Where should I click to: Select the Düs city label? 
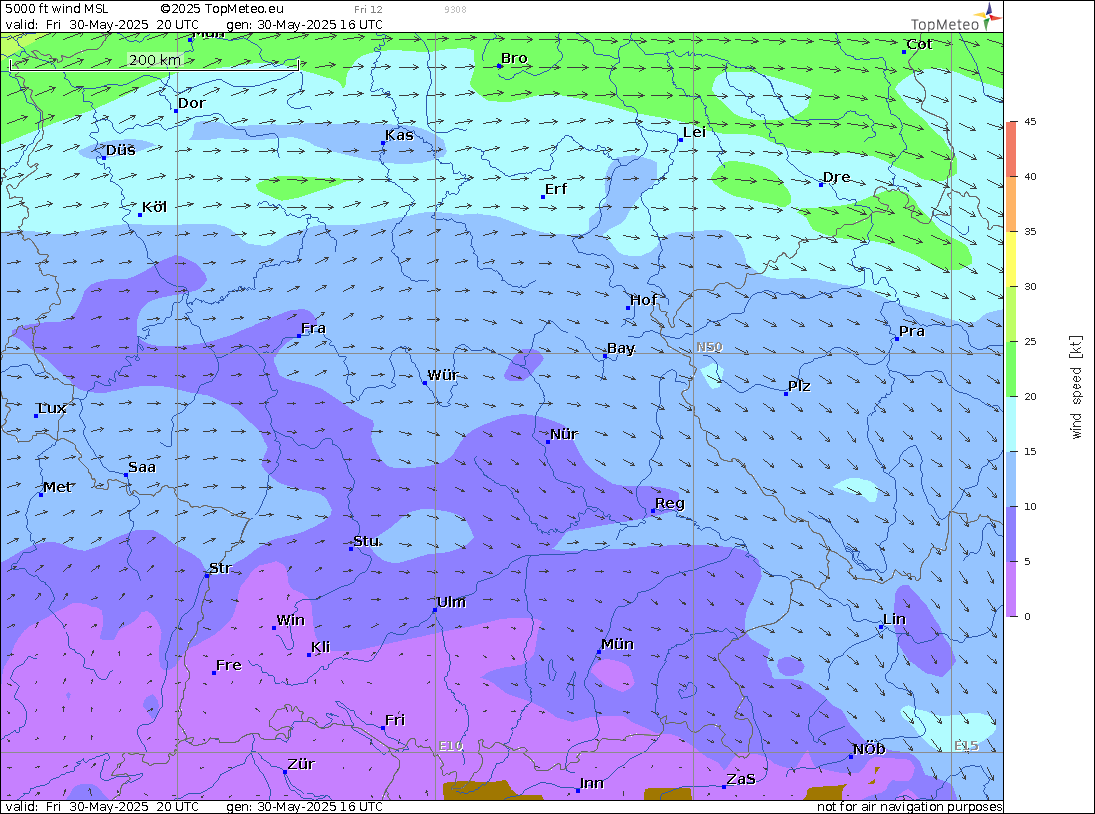click(121, 150)
